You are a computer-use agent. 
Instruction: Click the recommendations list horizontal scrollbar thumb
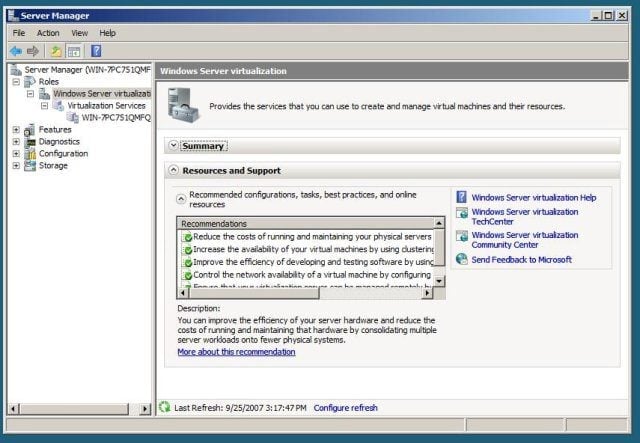(253, 293)
